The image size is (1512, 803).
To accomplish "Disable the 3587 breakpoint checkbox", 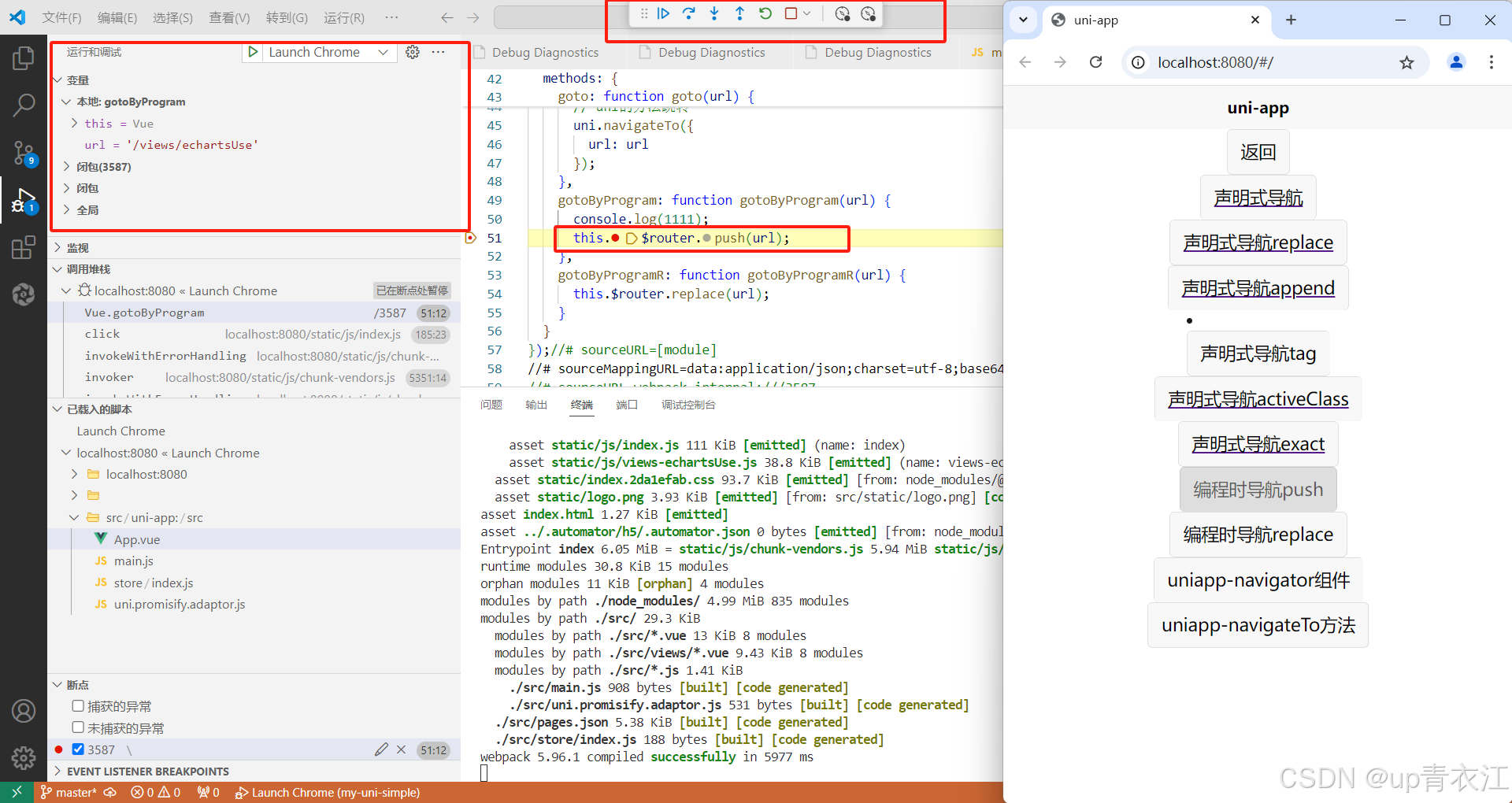I will [78, 749].
